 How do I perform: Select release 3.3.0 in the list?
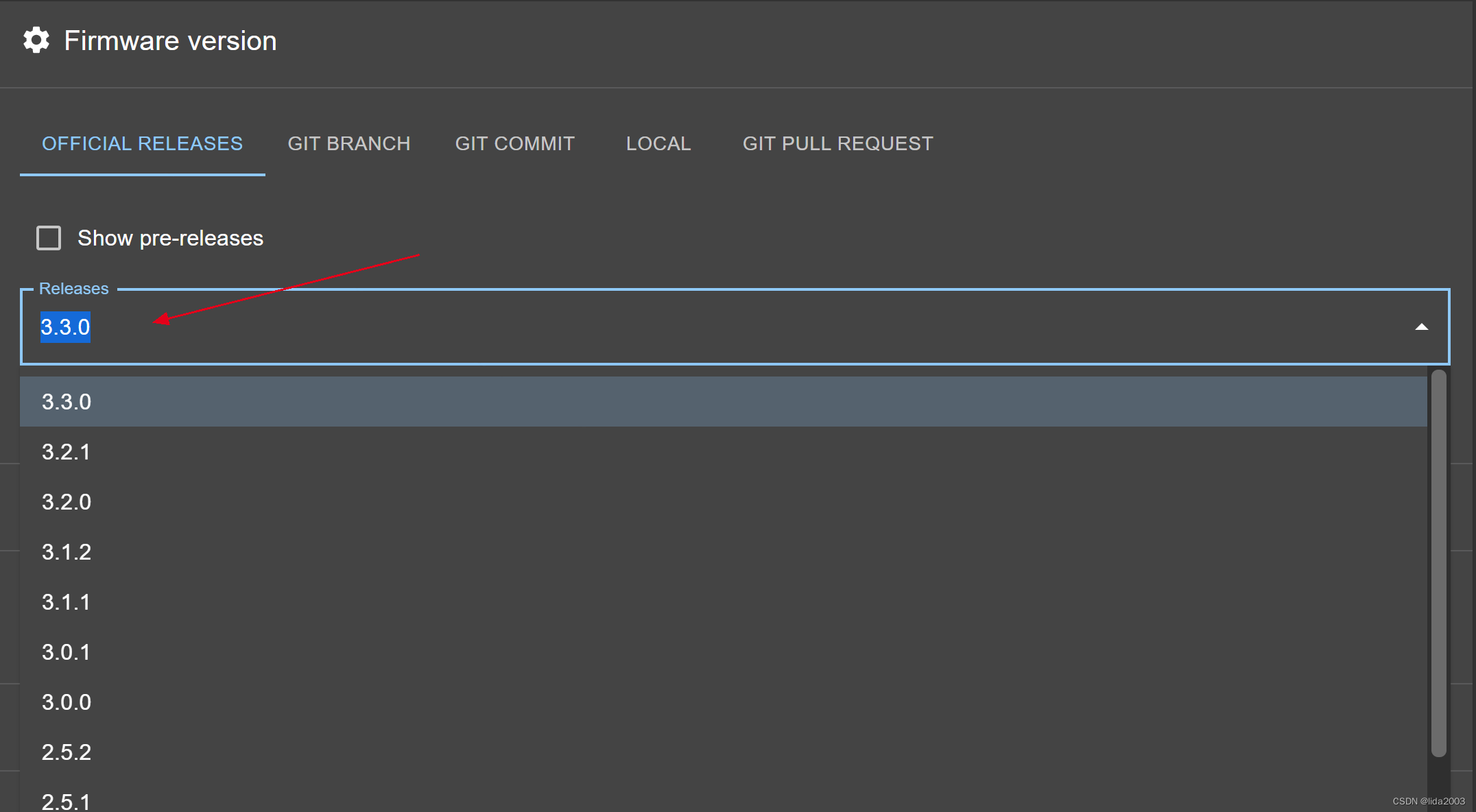[x=67, y=401]
